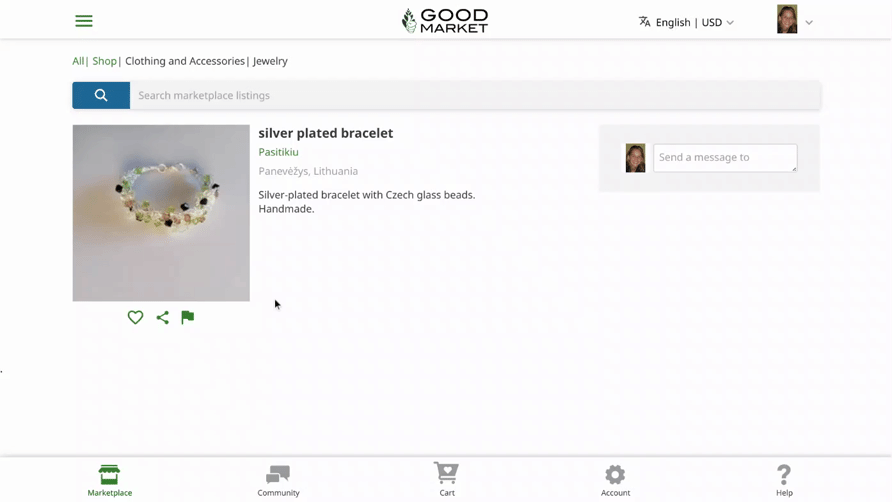Open the Cart tab
Screen dimensions: 892x502
pos(447,480)
